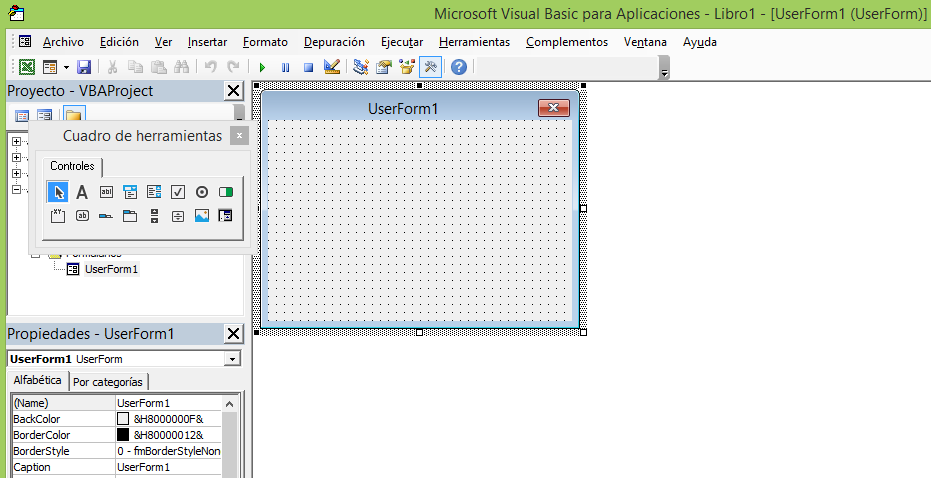The image size is (931, 478).
Task: Click the Insert UserForm toolbar icon
Action: tap(50, 67)
